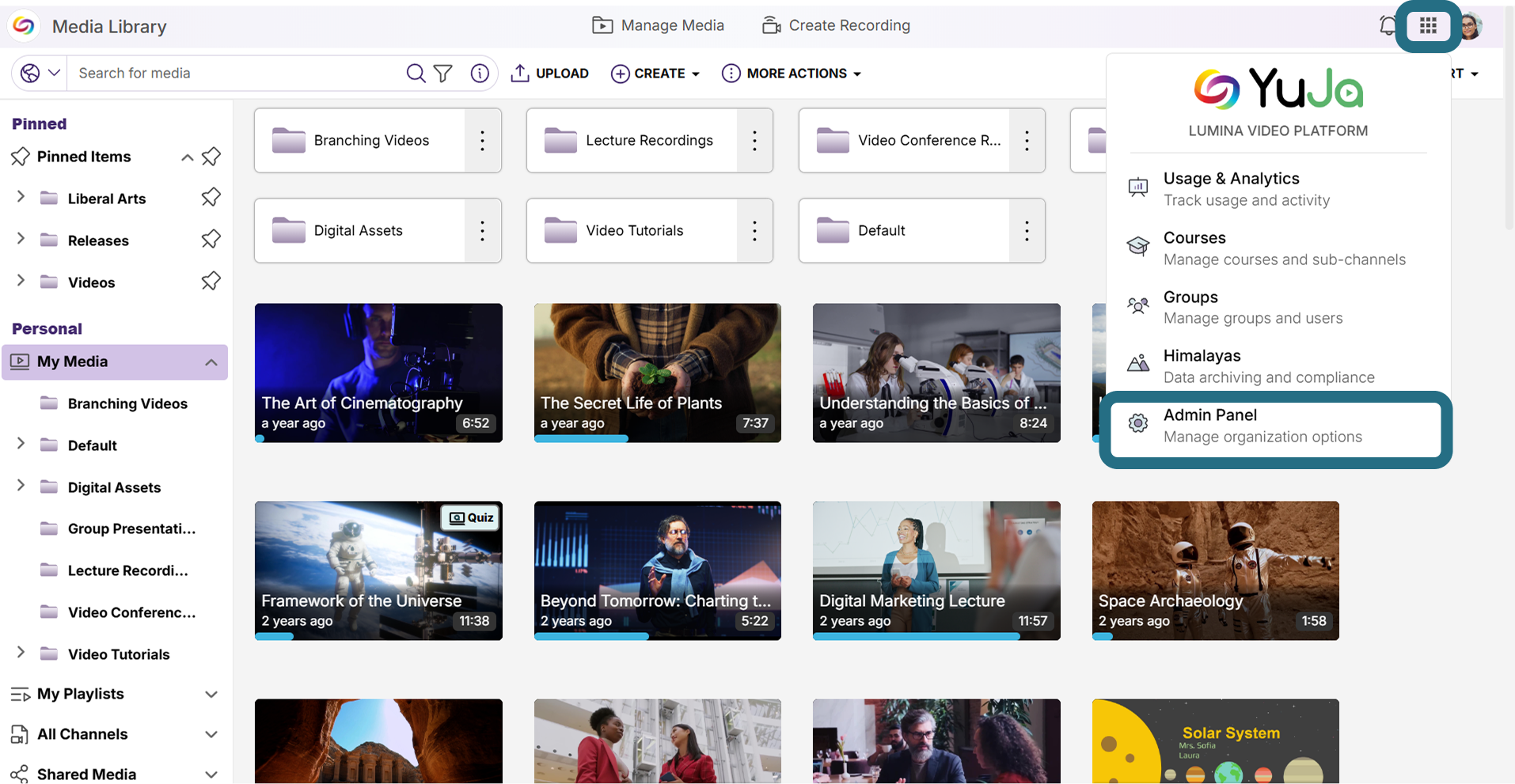Open the Solar System video thumbnail
The image size is (1515, 784).
pos(1215,741)
